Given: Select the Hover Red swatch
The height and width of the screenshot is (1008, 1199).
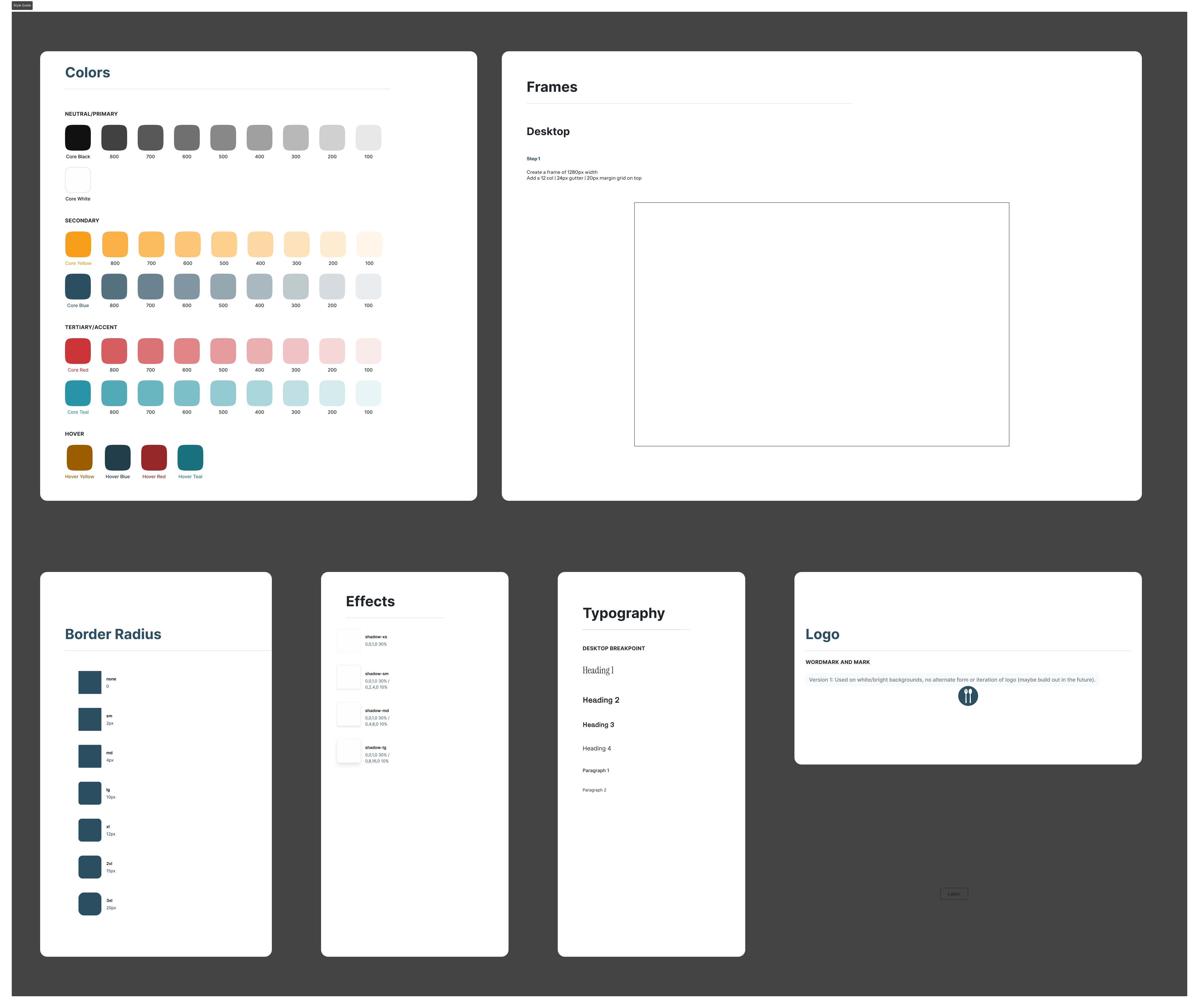Looking at the screenshot, I should point(154,458).
